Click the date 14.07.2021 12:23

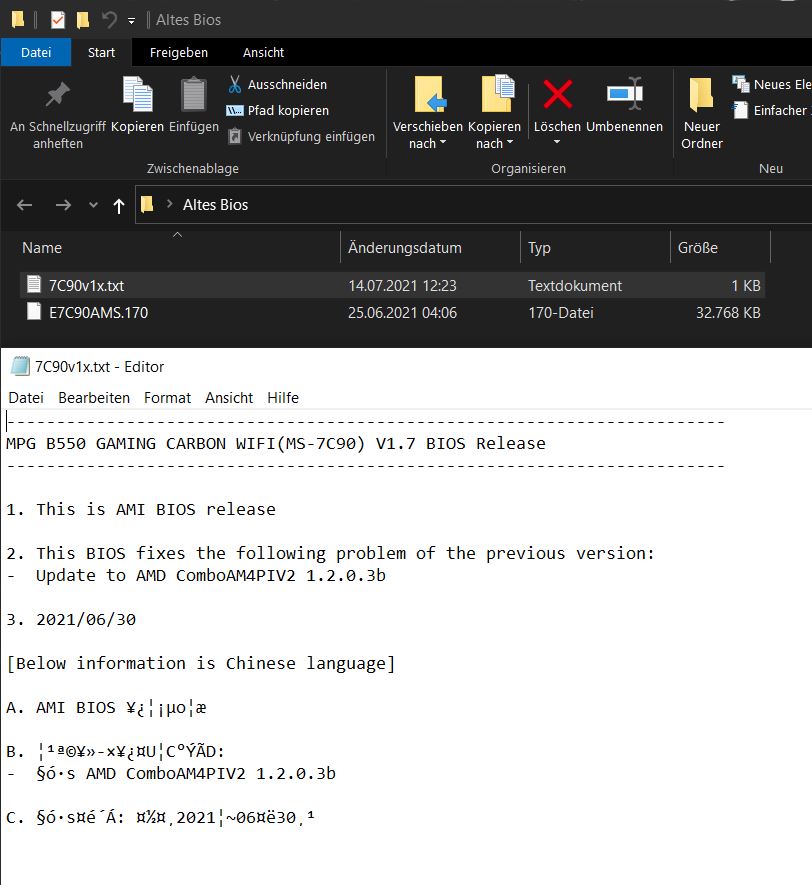pos(402,286)
